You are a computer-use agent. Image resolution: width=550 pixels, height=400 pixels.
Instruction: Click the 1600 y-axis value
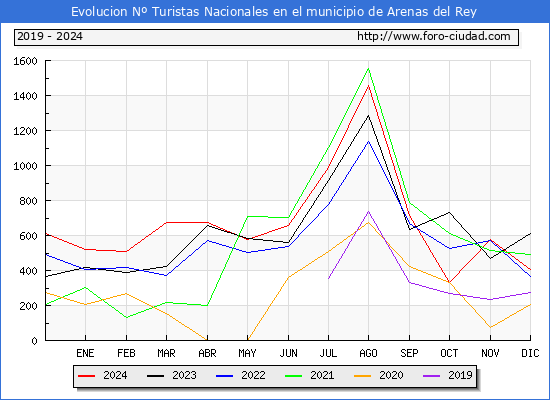coord(25,61)
